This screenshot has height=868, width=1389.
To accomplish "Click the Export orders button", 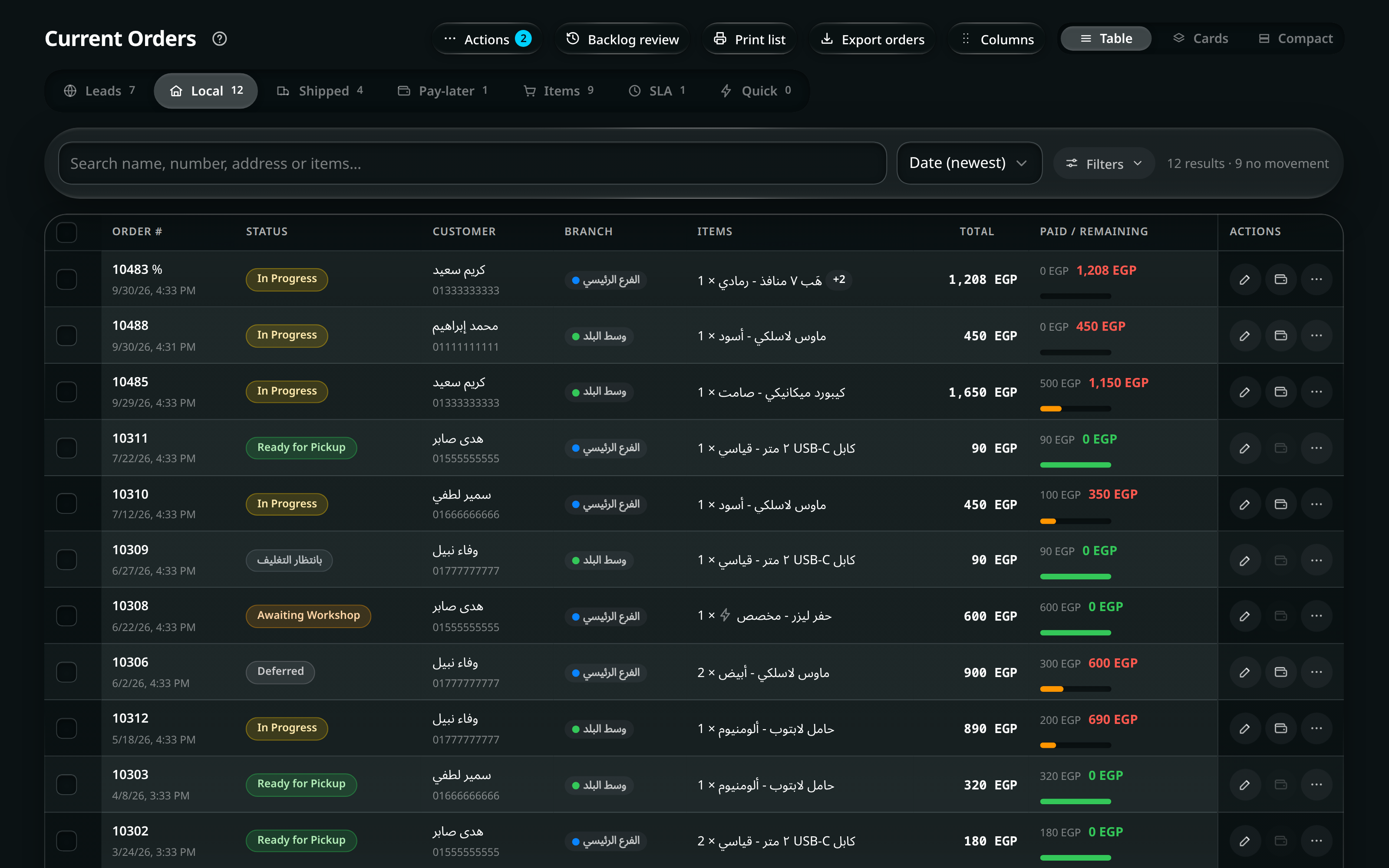I will pos(871,39).
